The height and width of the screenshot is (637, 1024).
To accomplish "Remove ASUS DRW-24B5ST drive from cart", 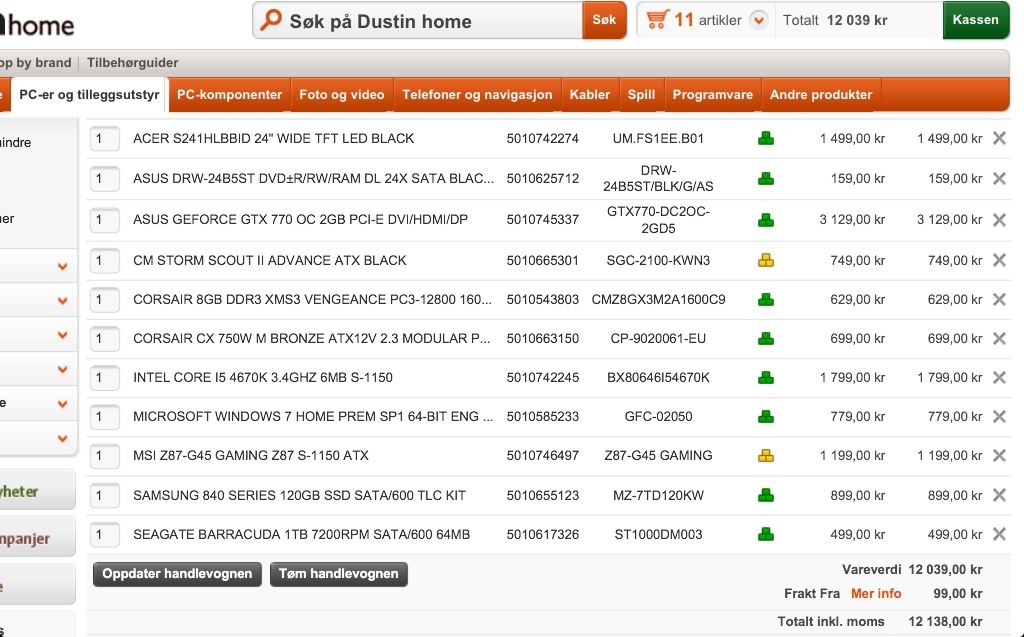I will pyautogui.click(x=999, y=178).
